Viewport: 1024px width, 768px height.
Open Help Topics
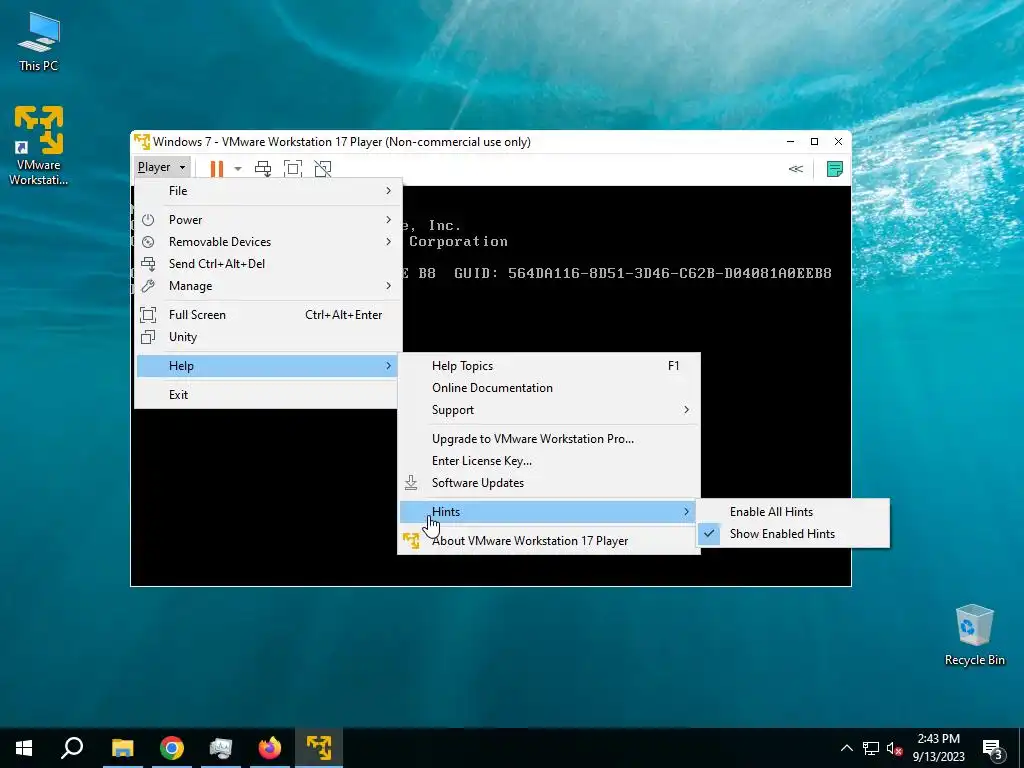(x=549, y=366)
